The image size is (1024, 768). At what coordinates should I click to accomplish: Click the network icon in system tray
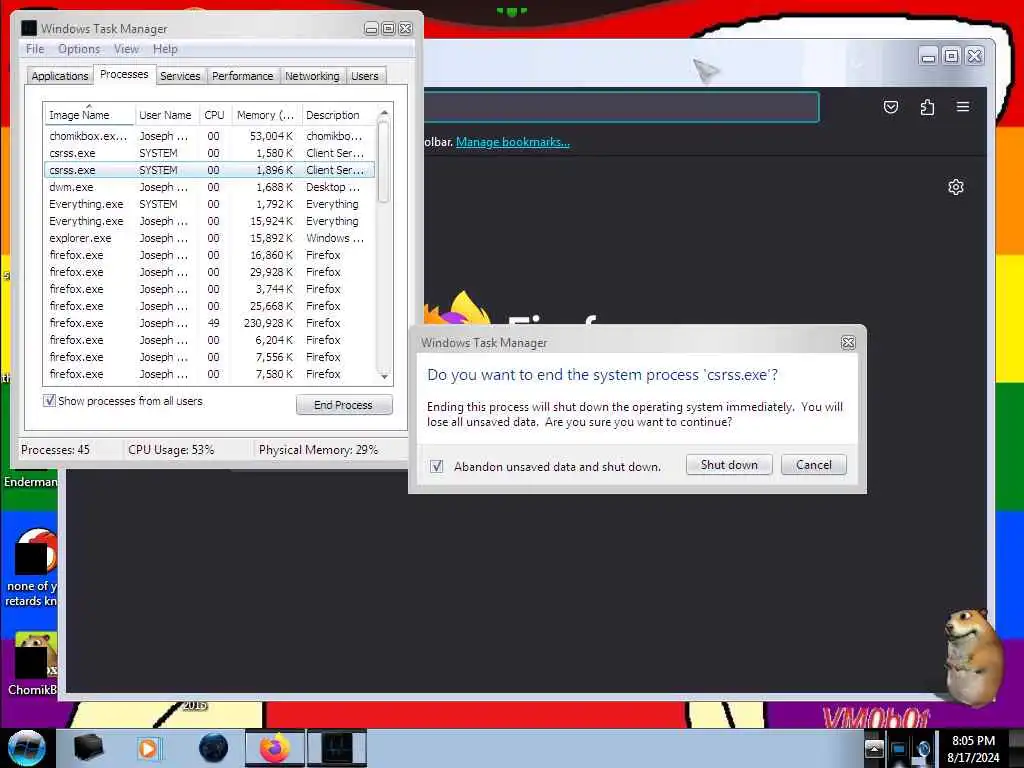pos(899,750)
